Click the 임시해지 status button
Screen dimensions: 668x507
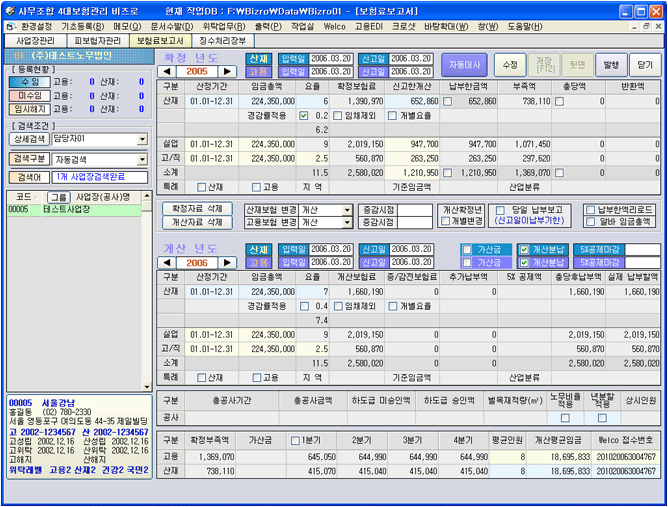click(x=30, y=109)
